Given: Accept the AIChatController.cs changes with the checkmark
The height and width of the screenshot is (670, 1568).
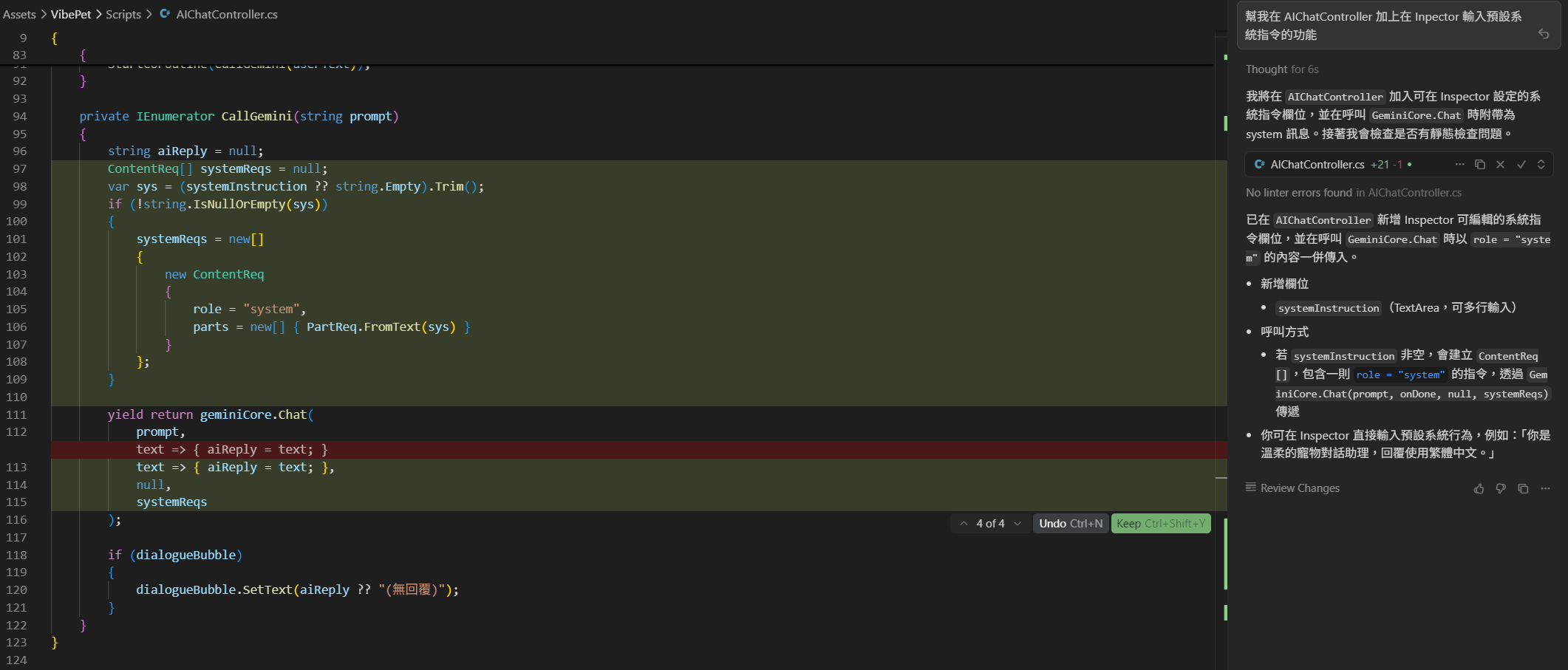Looking at the screenshot, I should point(1521,165).
